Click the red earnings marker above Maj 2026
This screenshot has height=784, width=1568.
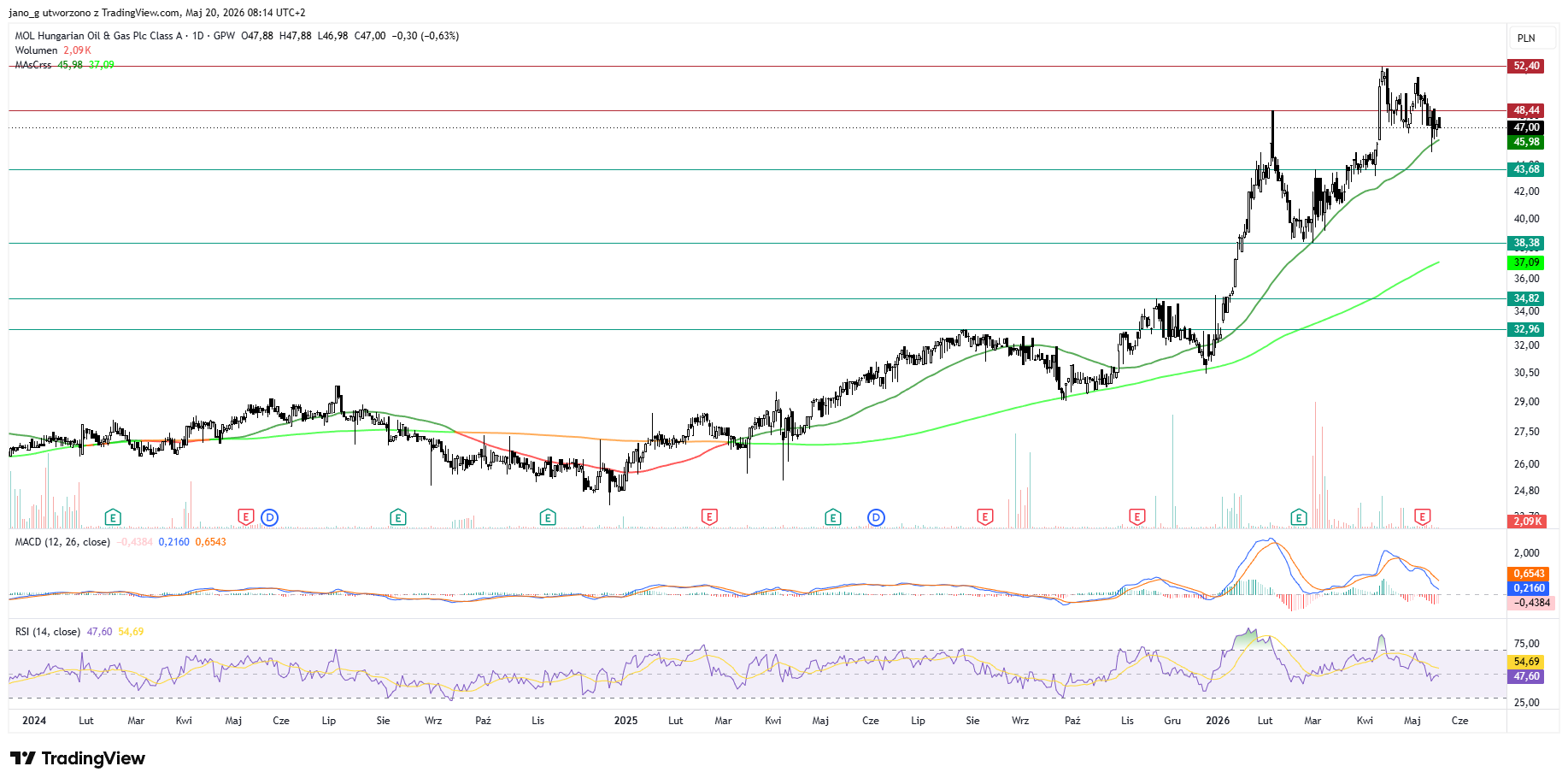(x=1423, y=517)
